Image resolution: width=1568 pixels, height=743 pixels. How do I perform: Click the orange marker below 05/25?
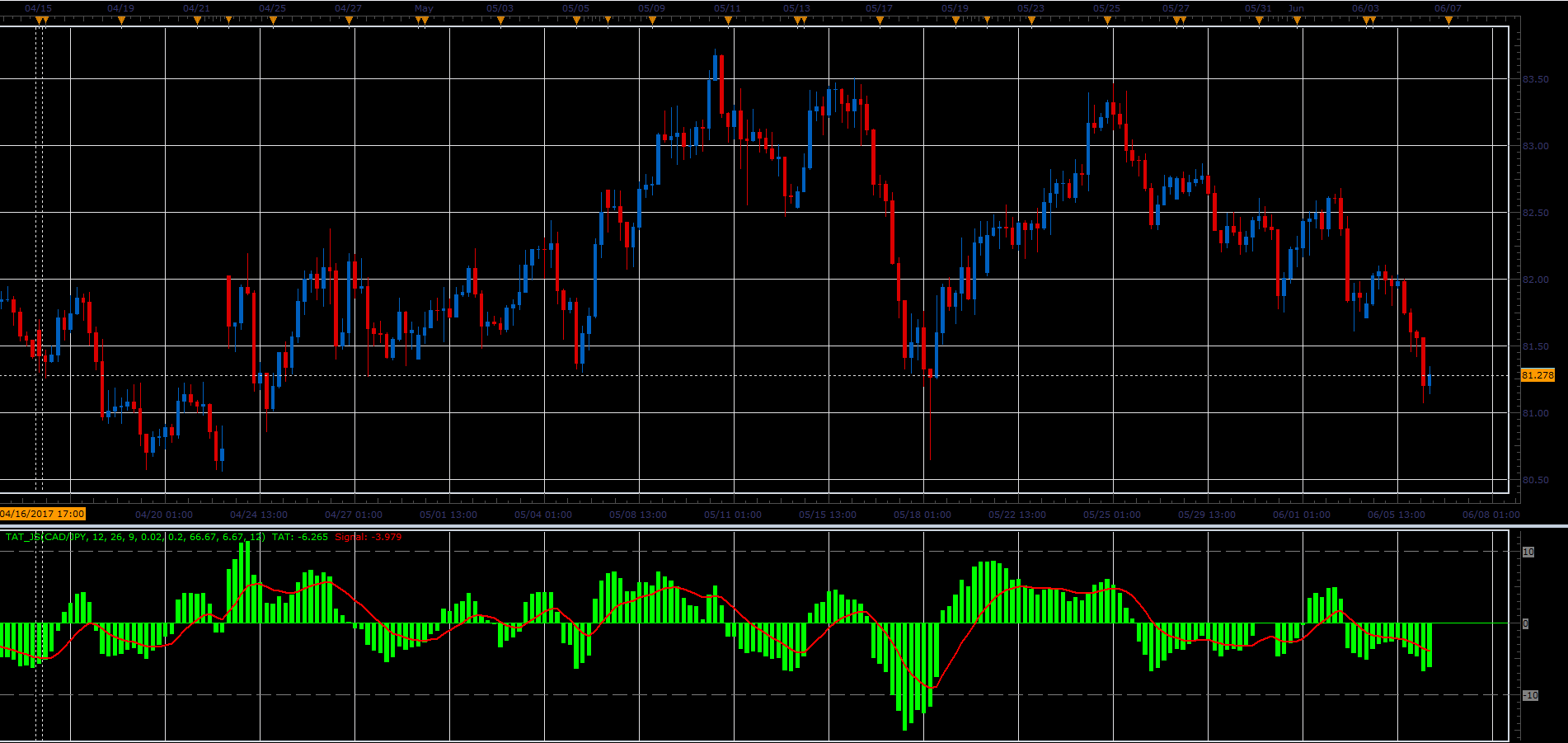click(1107, 21)
